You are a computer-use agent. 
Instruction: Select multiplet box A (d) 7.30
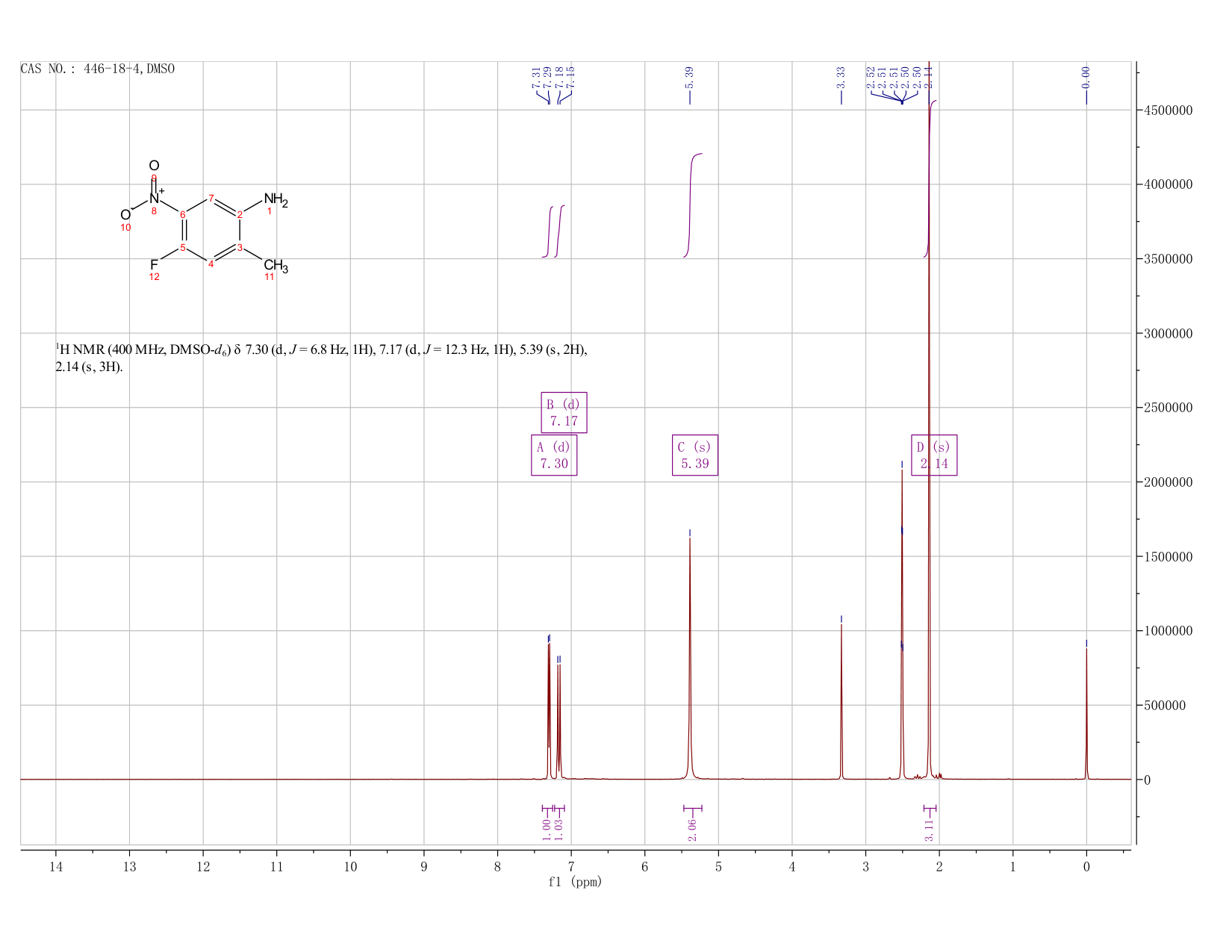pyautogui.click(x=554, y=455)
